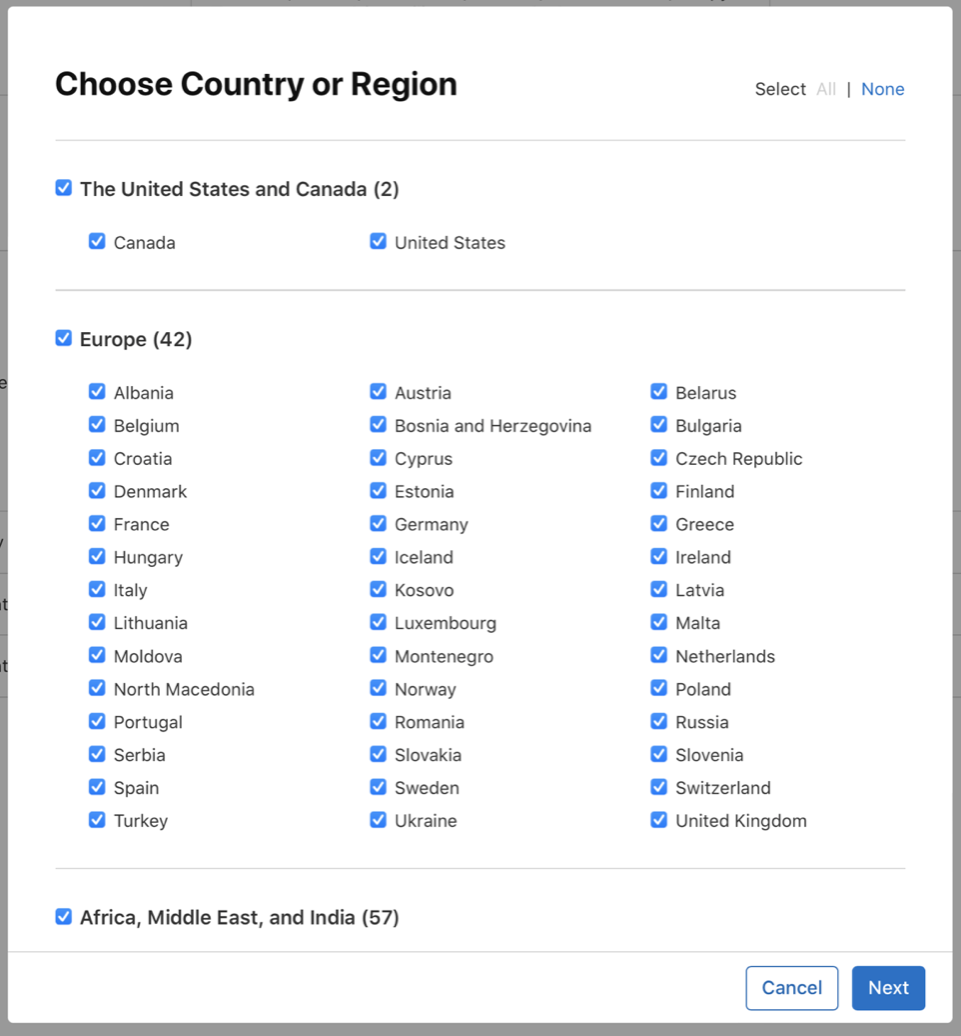Click the All selection link

click(x=826, y=89)
